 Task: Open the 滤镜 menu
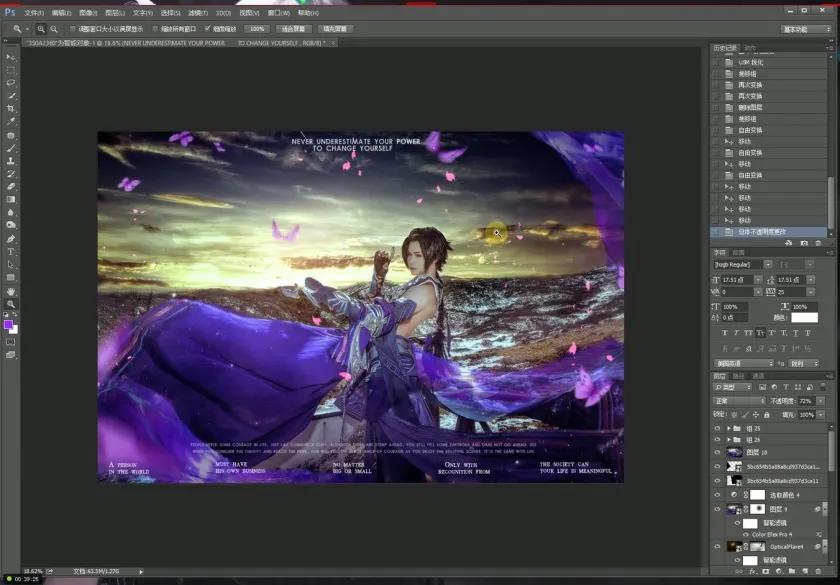pos(197,13)
